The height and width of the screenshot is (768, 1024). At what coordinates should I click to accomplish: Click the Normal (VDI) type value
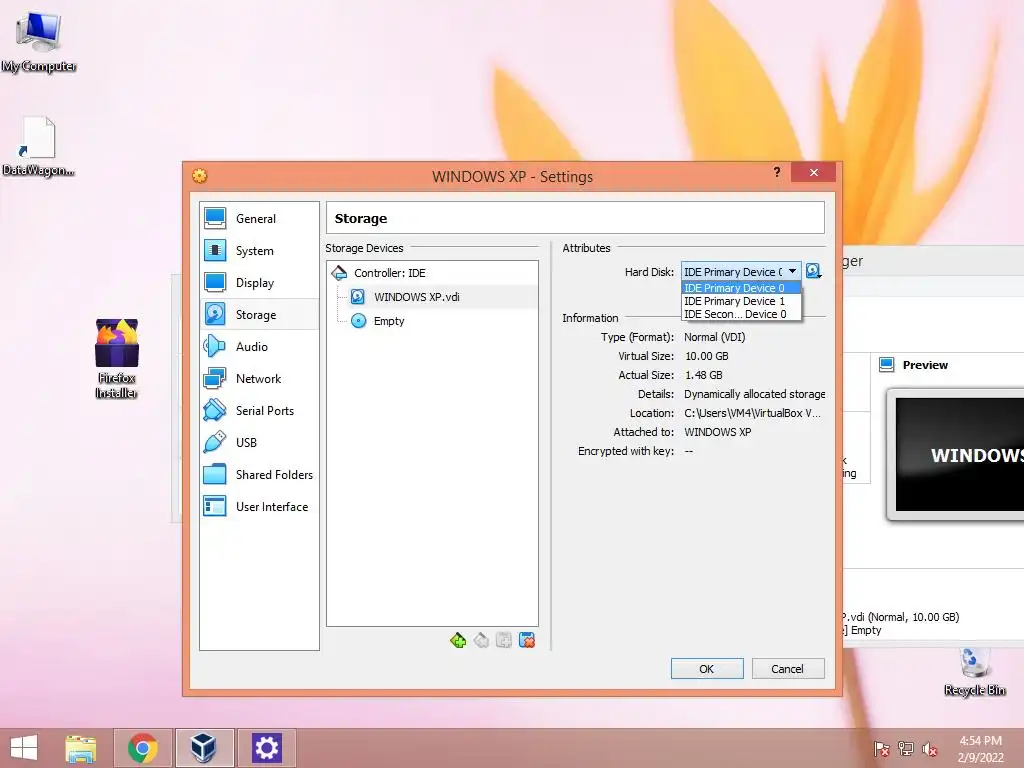pos(714,338)
